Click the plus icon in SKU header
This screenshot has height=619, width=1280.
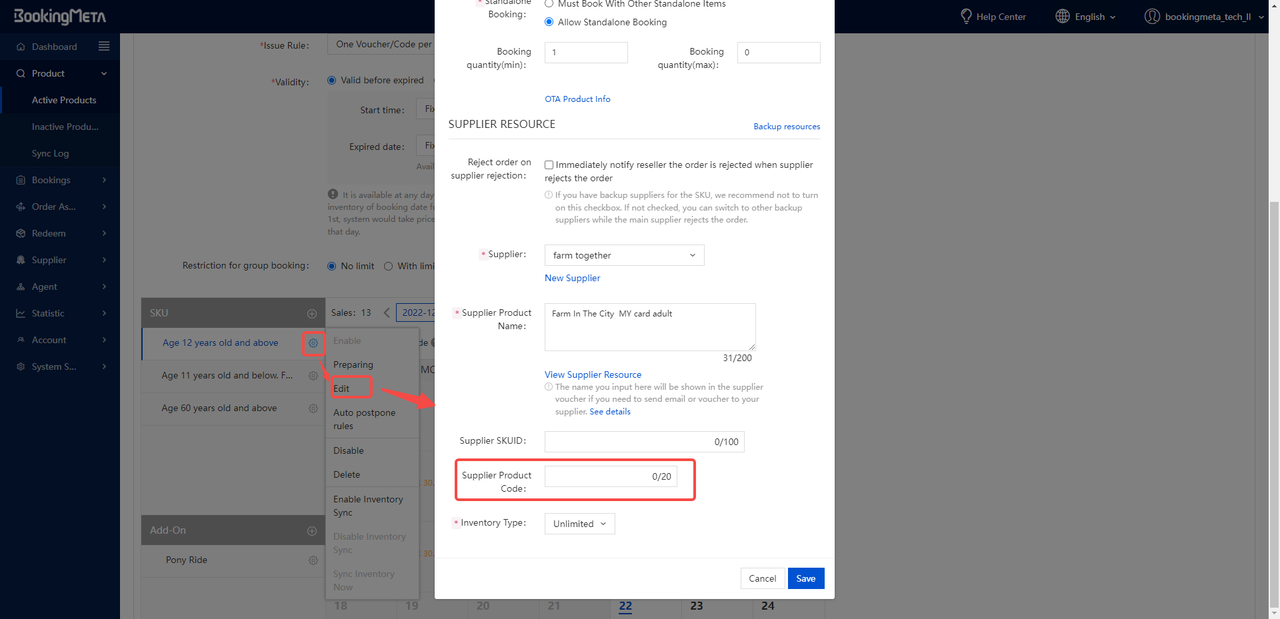(312, 313)
